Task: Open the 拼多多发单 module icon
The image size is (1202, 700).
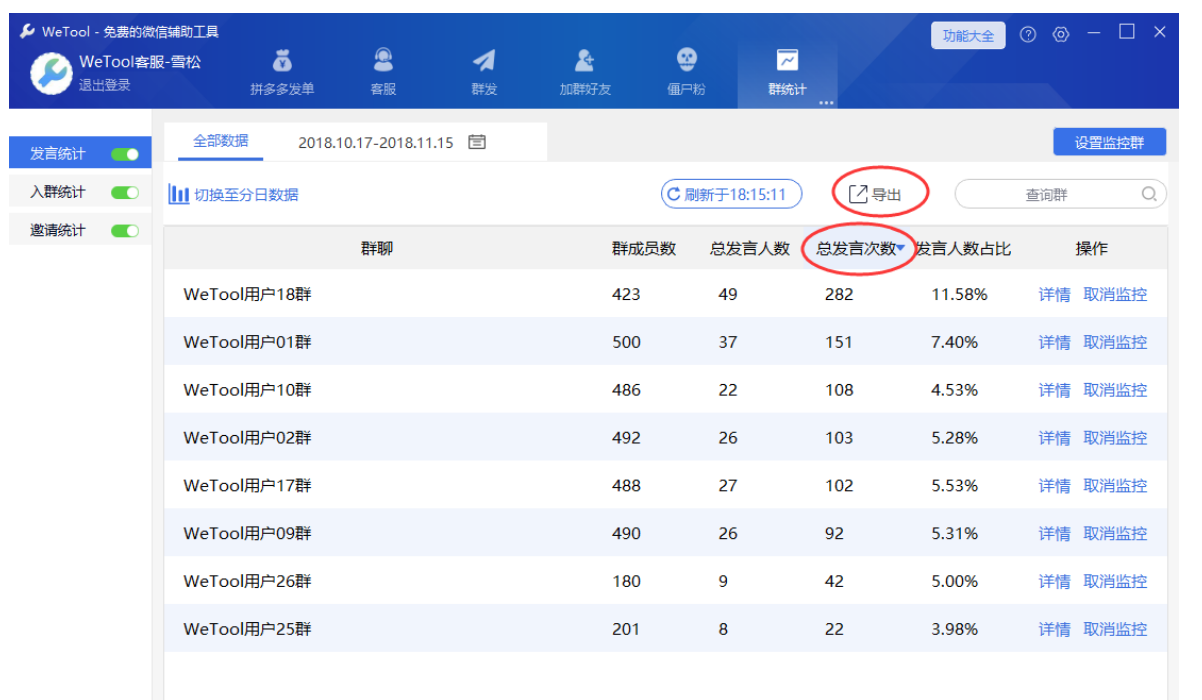Action: [x=282, y=62]
